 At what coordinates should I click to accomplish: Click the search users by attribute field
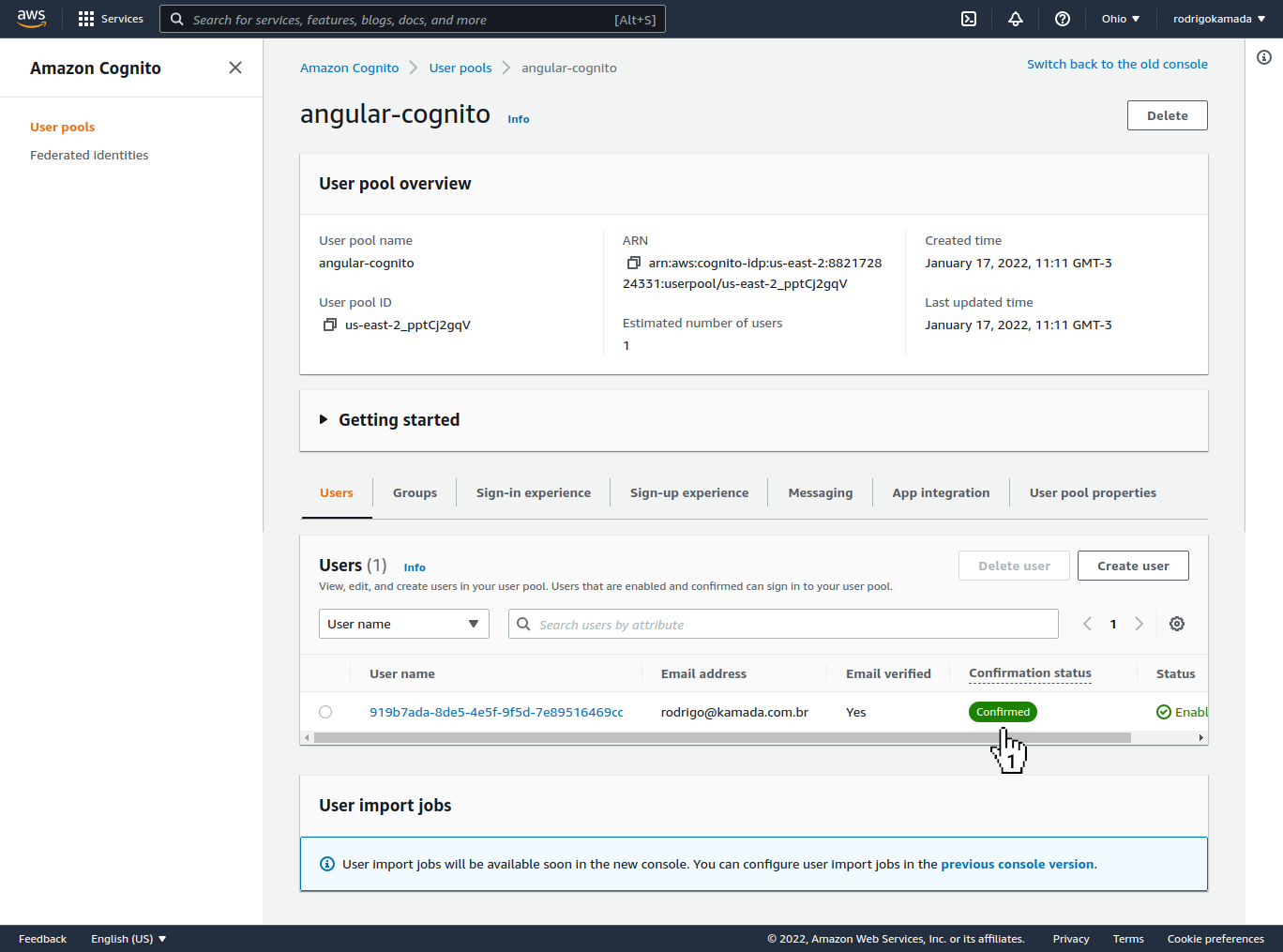point(792,624)
